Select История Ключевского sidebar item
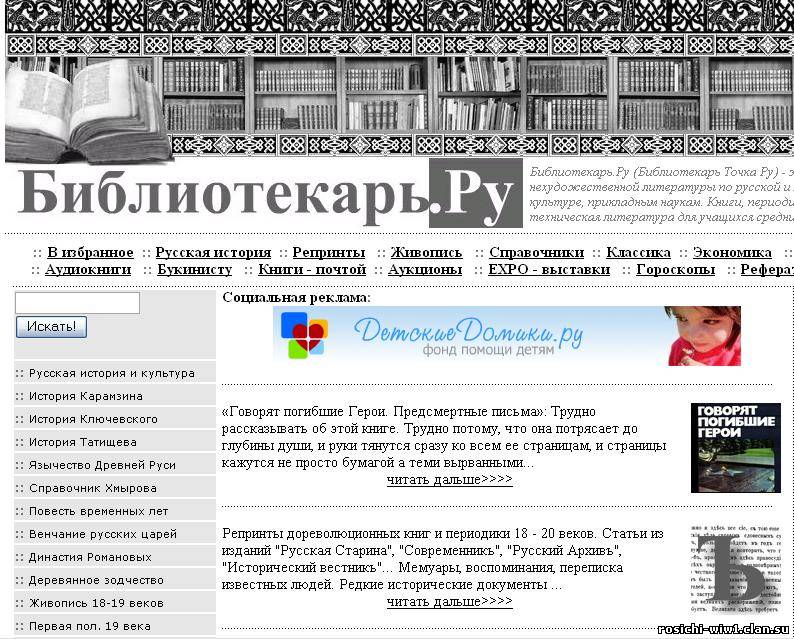The image size is (794, 639). pyautogui.click(x=115, y=419)
